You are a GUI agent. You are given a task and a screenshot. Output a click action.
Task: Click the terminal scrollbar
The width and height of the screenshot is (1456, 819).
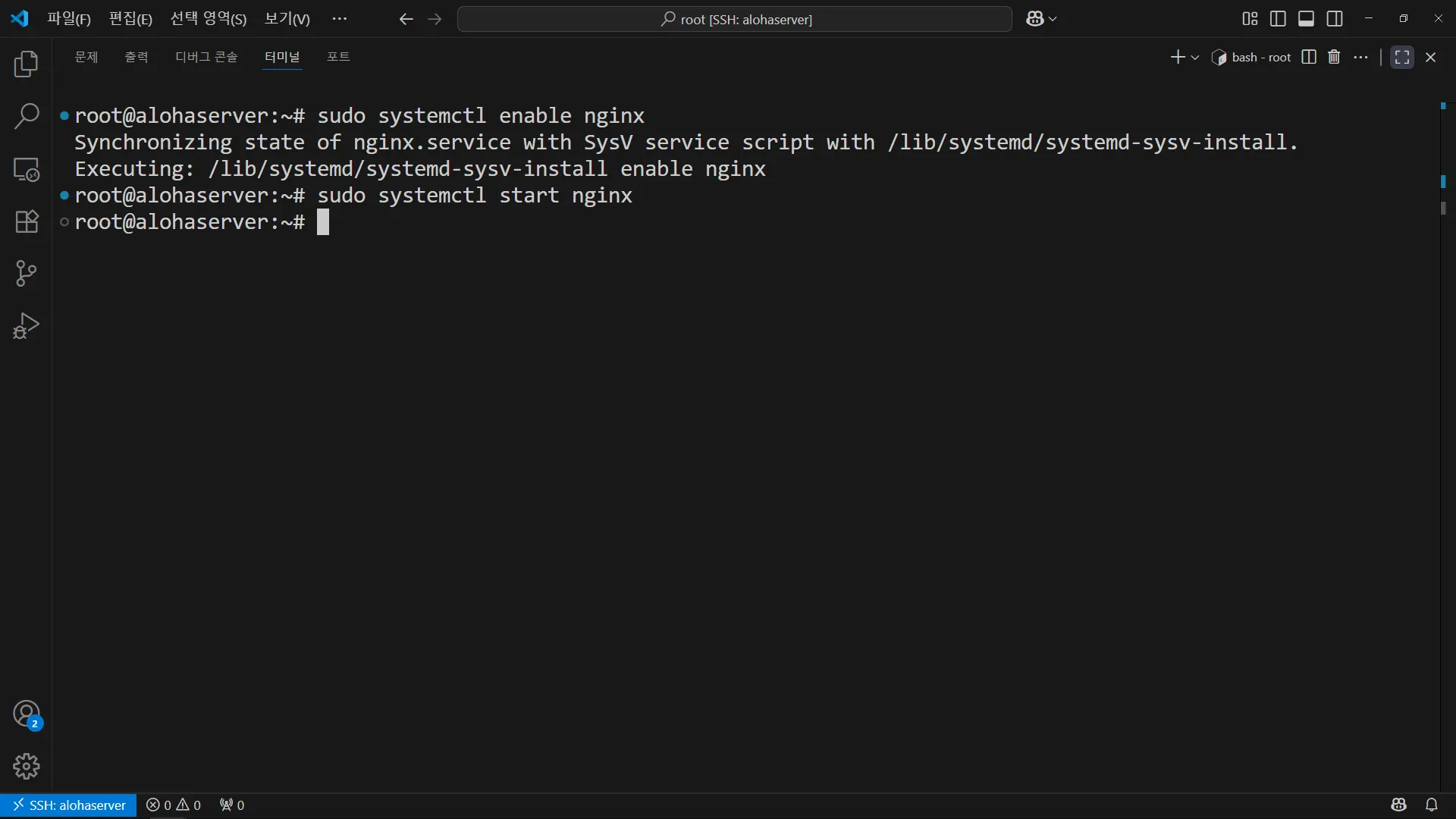pos(1443,207)
